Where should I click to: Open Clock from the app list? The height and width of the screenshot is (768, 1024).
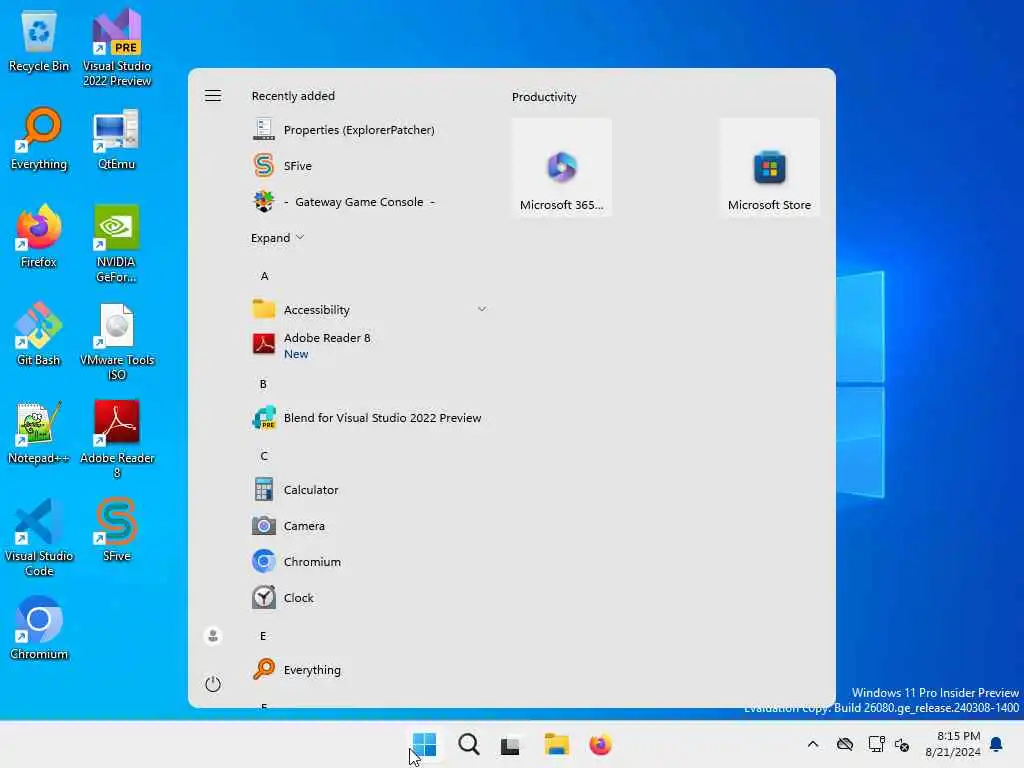370,598
